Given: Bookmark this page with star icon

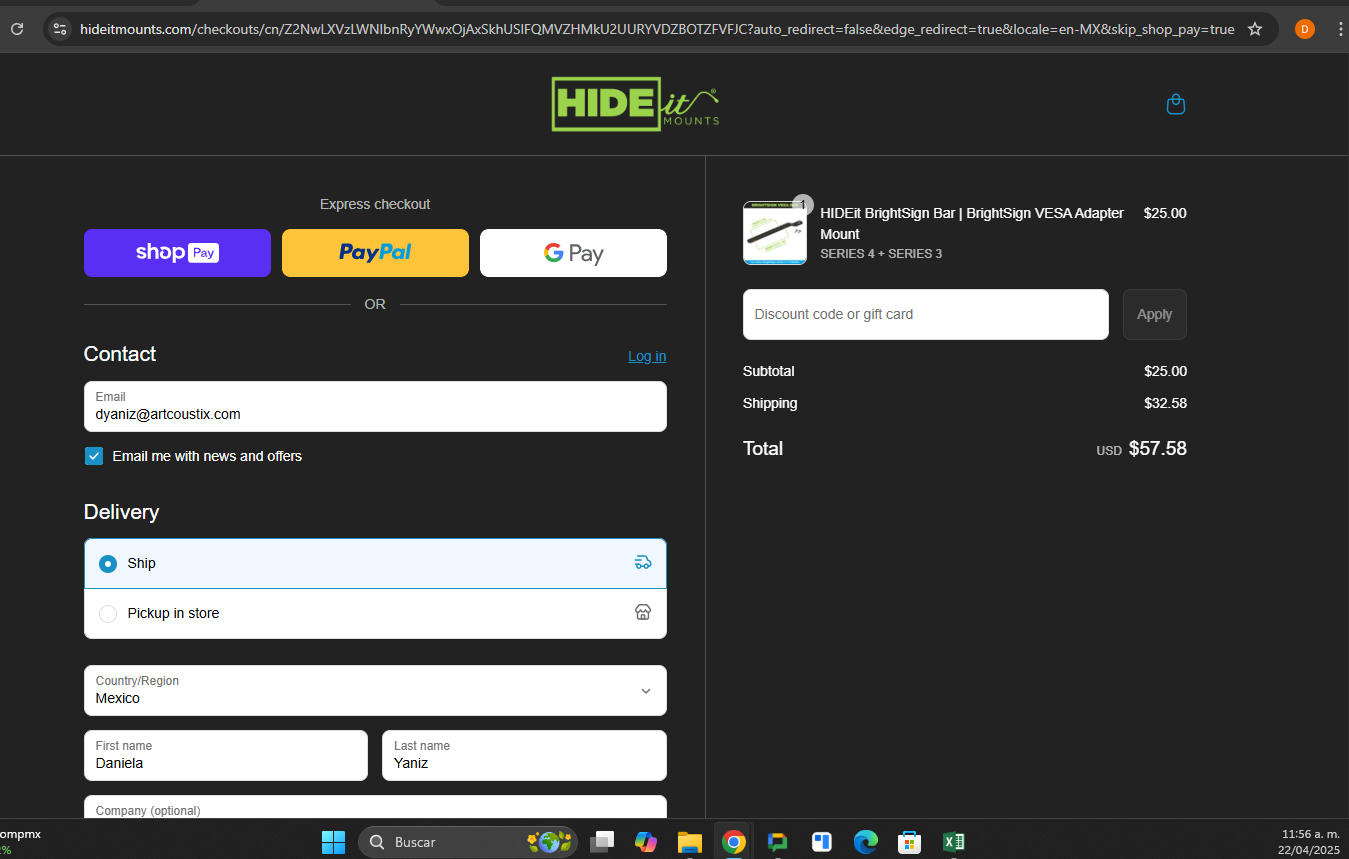Looking at the screenshot, I should click(1255, 29).
